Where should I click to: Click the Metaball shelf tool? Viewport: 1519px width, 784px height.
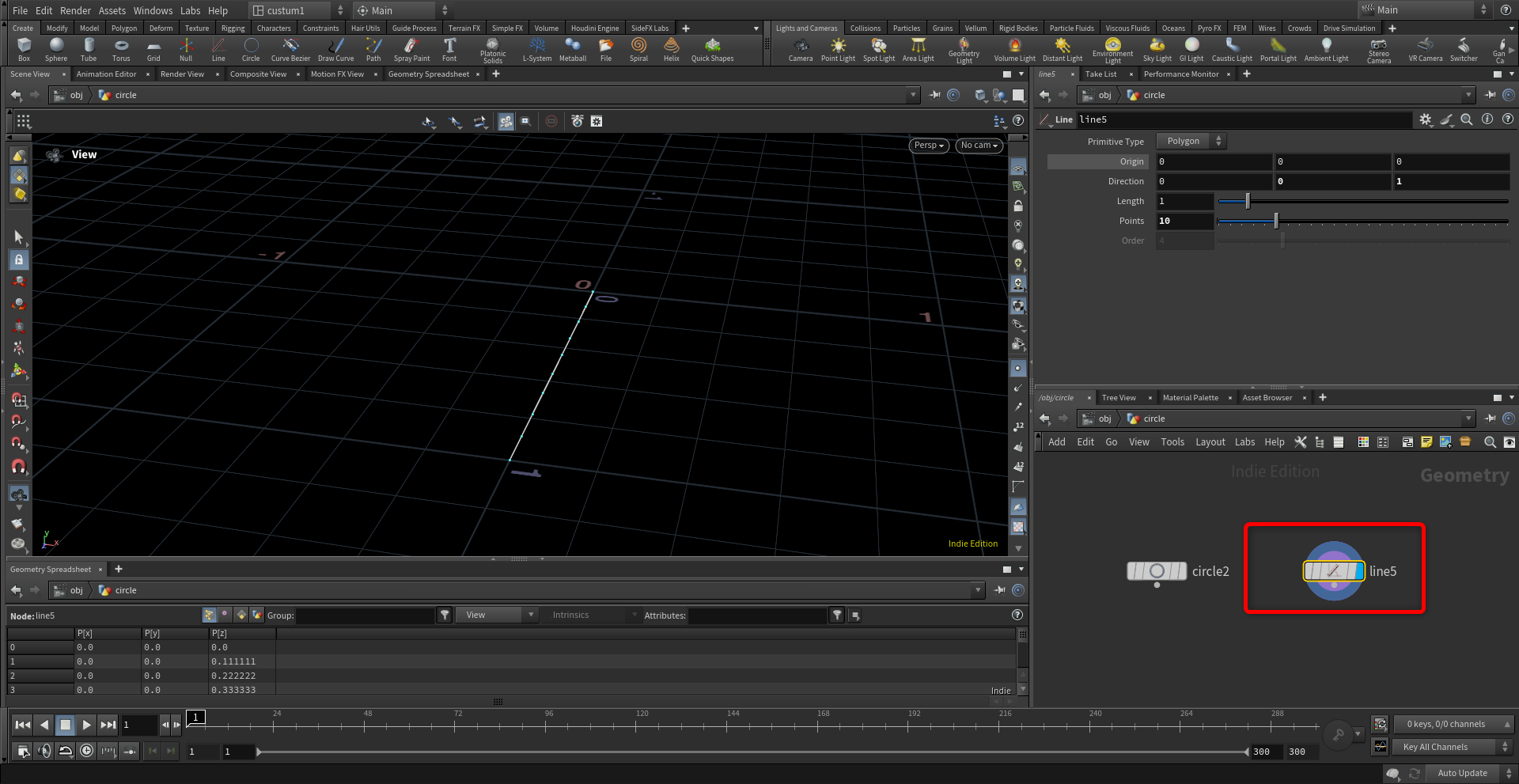point(572,49)
